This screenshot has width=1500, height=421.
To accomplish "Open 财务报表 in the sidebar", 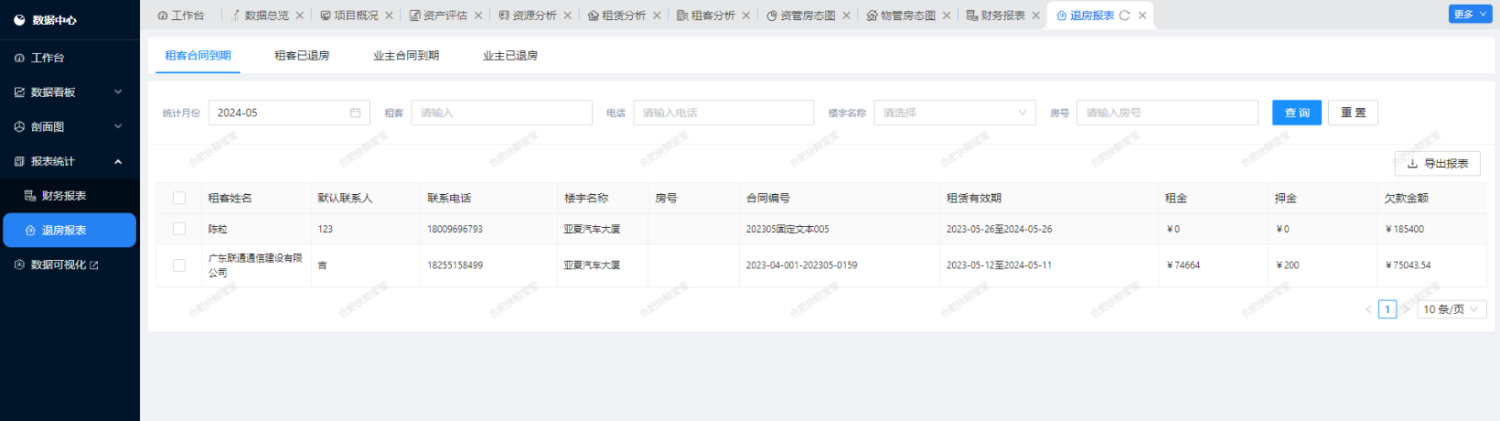I will 69,195.
